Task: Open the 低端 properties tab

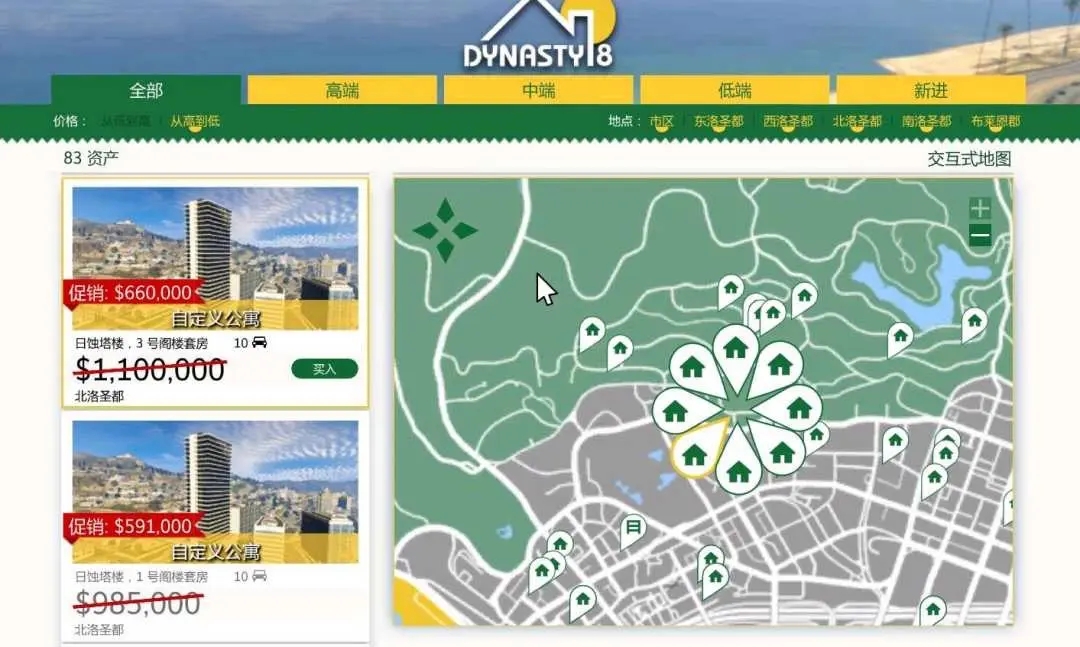Action: 735,90
